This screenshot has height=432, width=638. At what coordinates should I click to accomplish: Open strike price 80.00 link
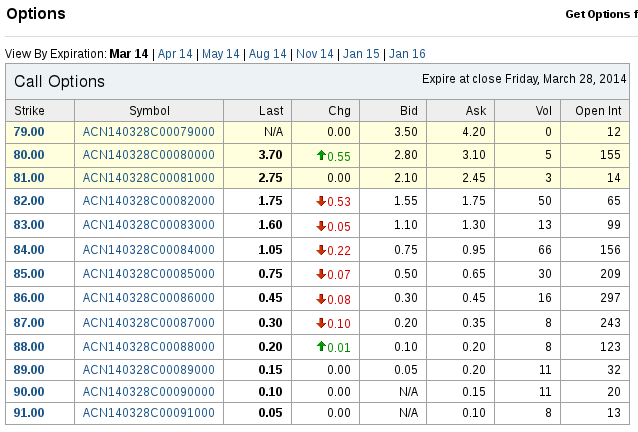29,155
